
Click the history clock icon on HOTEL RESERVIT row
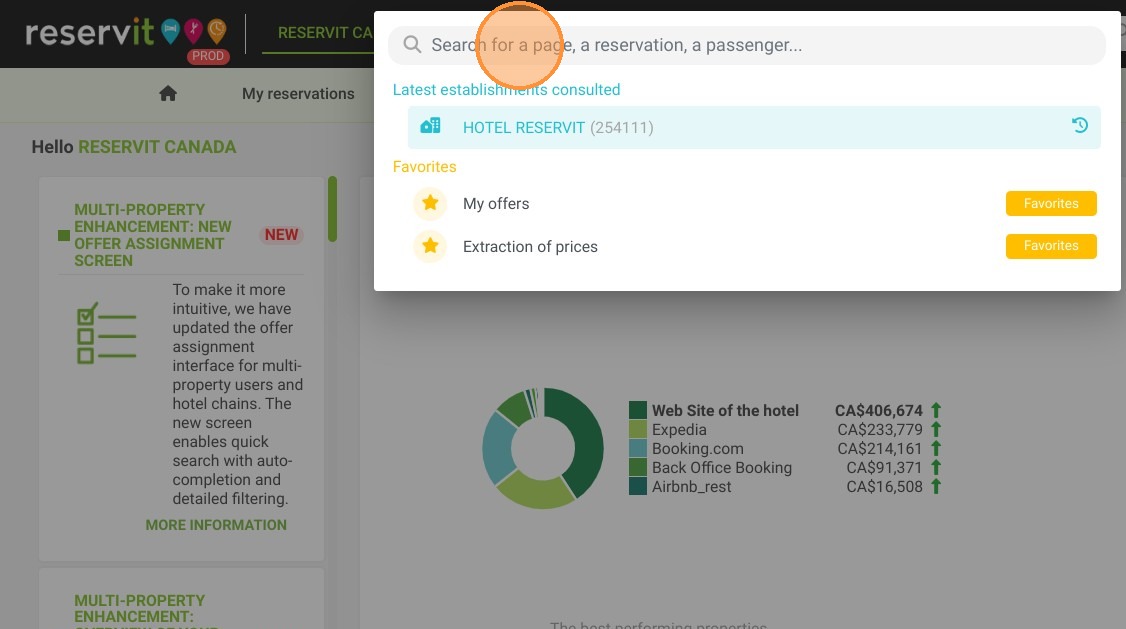1079,126
